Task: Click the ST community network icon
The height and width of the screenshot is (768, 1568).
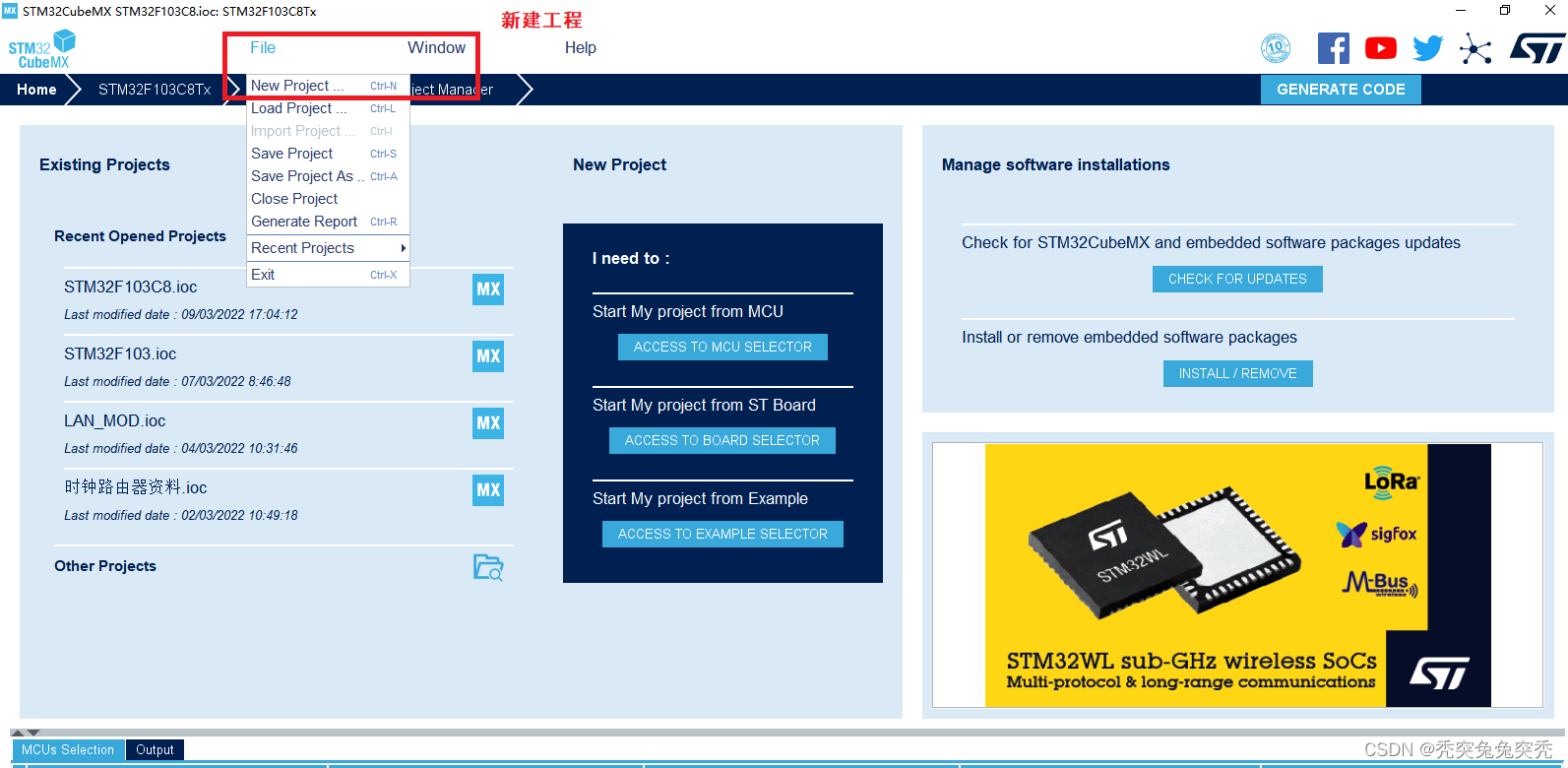Action: coord(1475,48)
